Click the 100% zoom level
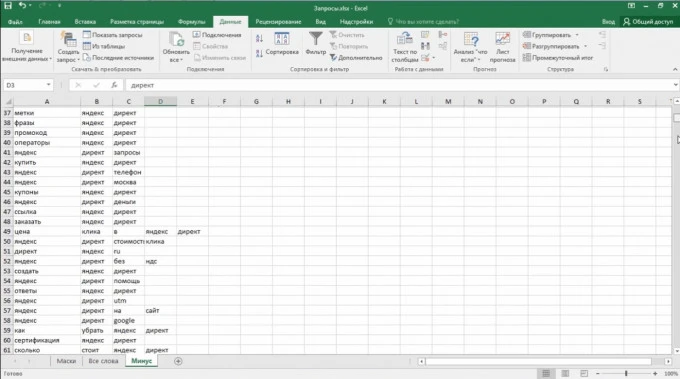 pos(670,373)
